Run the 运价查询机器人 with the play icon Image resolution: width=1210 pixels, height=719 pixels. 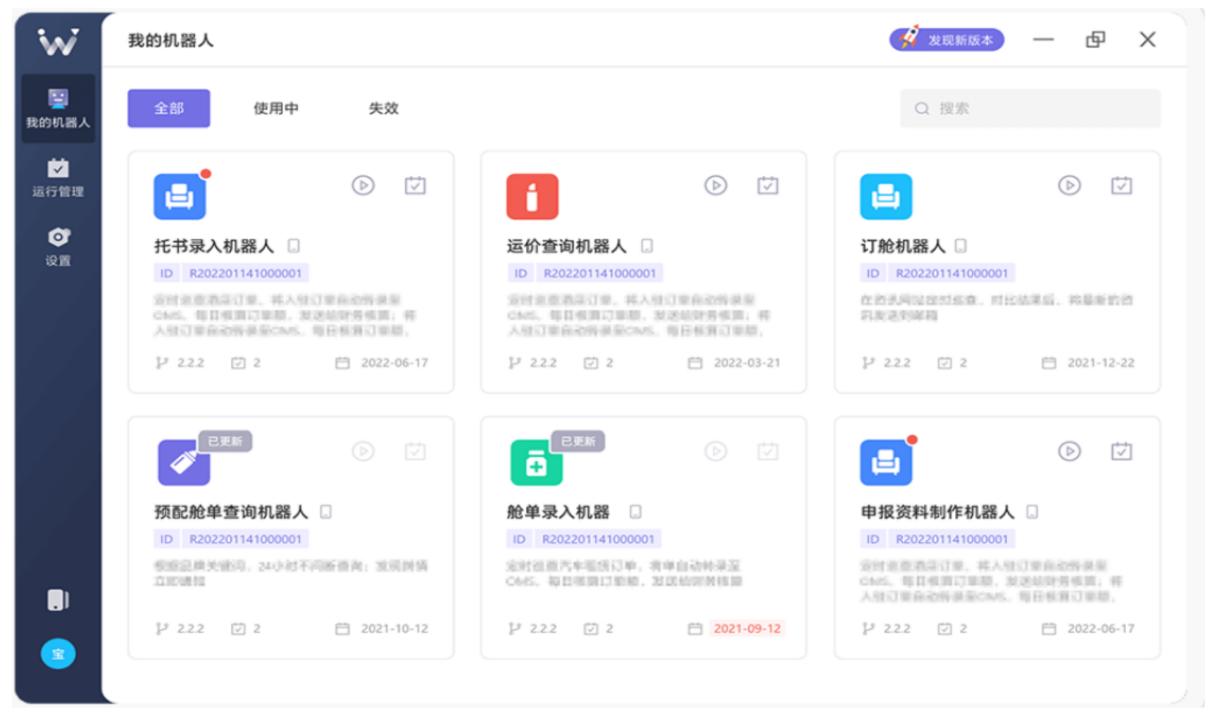715,185
